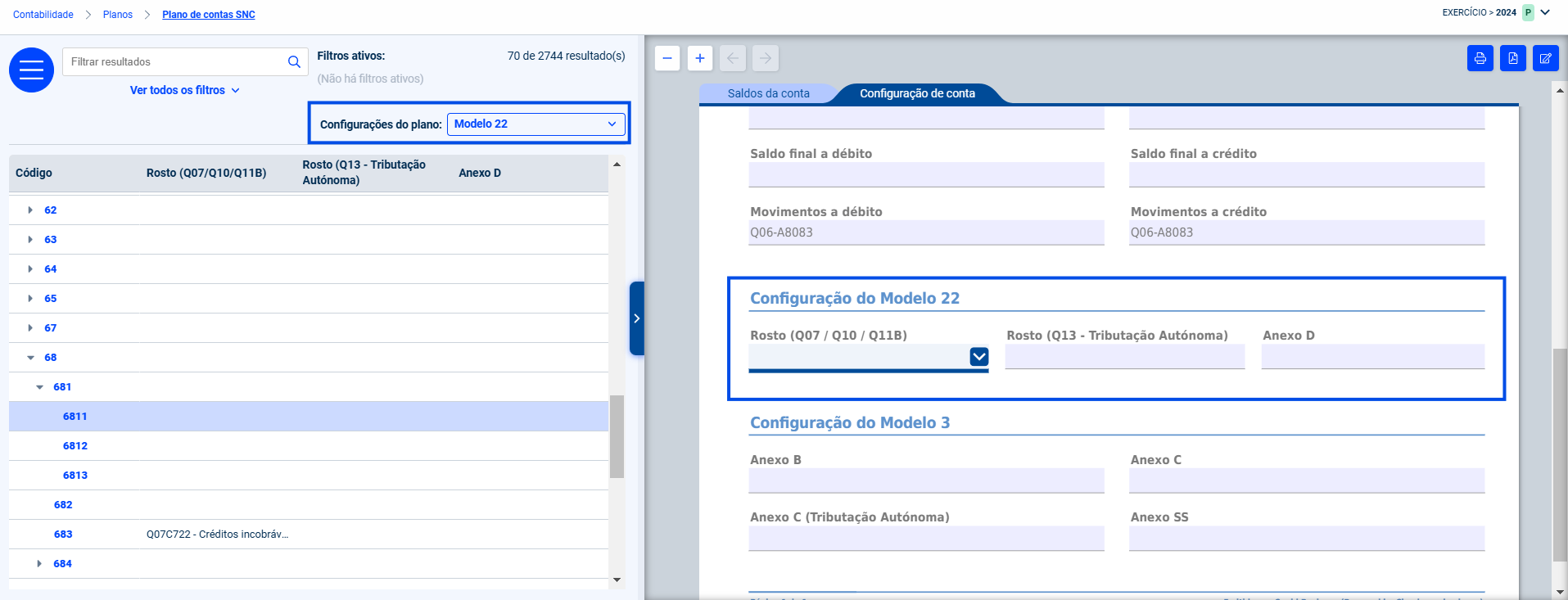Expand account 67 tree node

pos(30,328)
